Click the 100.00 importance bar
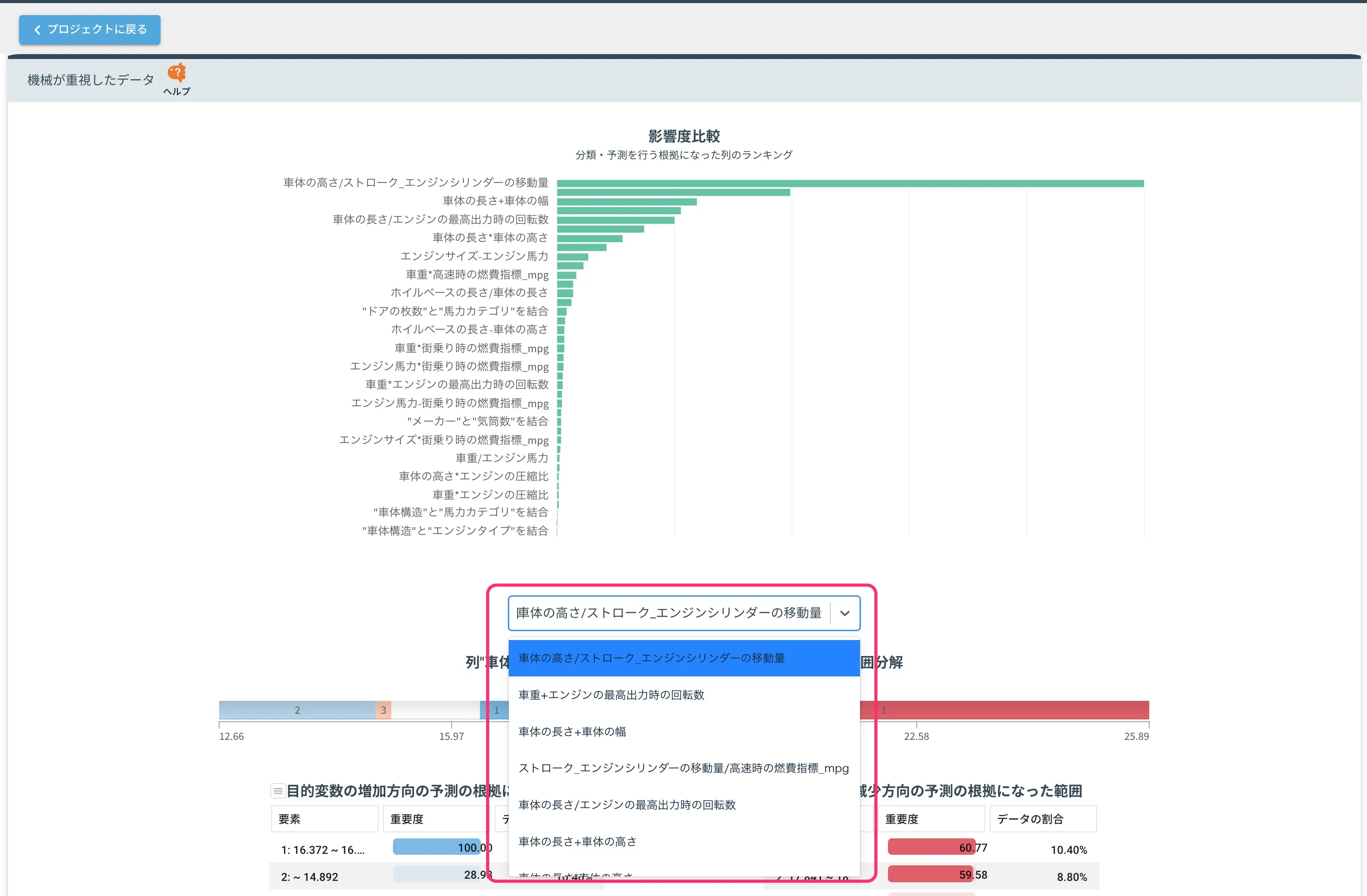Image resolution: width=1367 pixels, height=896 pixels. [x=436, y=847]
